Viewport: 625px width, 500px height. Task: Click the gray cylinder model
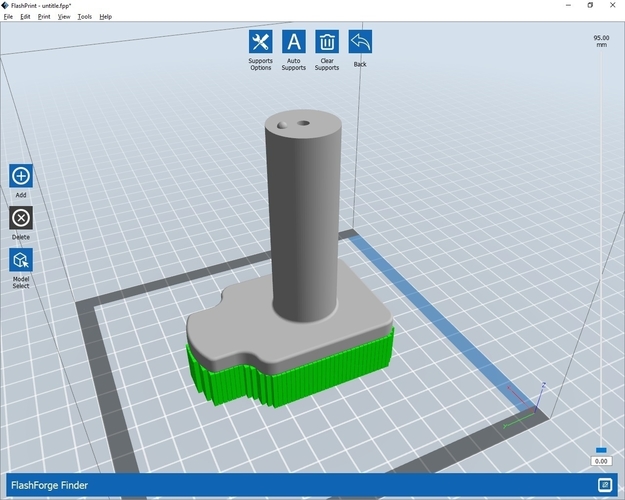[x=304, y=215]
